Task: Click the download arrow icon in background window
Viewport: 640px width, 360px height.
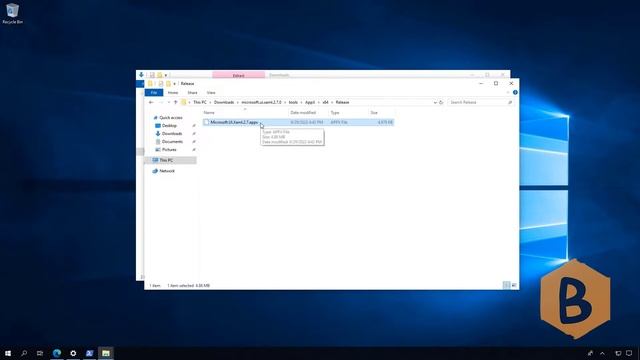Action: coord(141,75)
